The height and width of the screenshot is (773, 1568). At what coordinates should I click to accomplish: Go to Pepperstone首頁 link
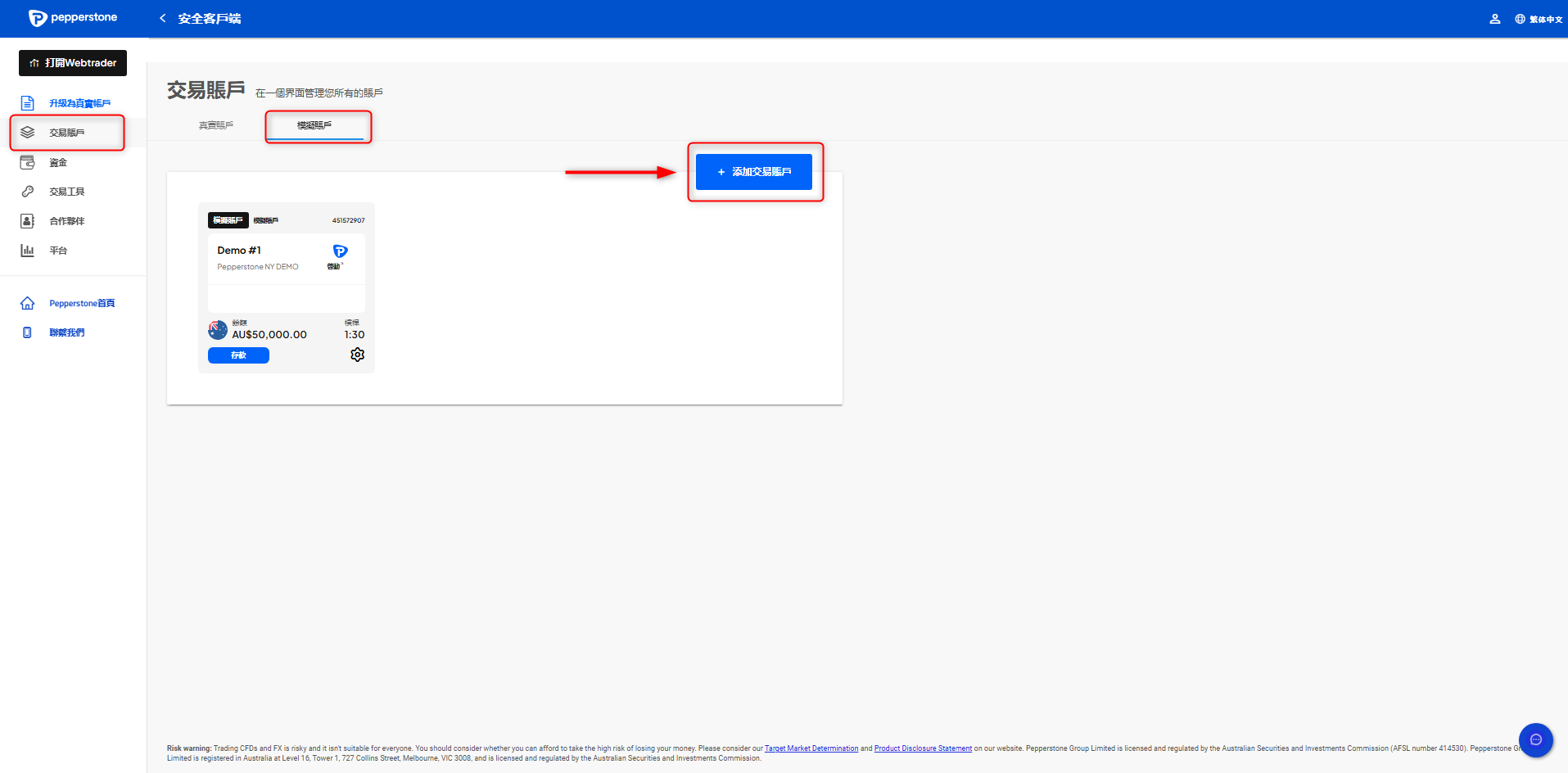[x=81, y=304]
